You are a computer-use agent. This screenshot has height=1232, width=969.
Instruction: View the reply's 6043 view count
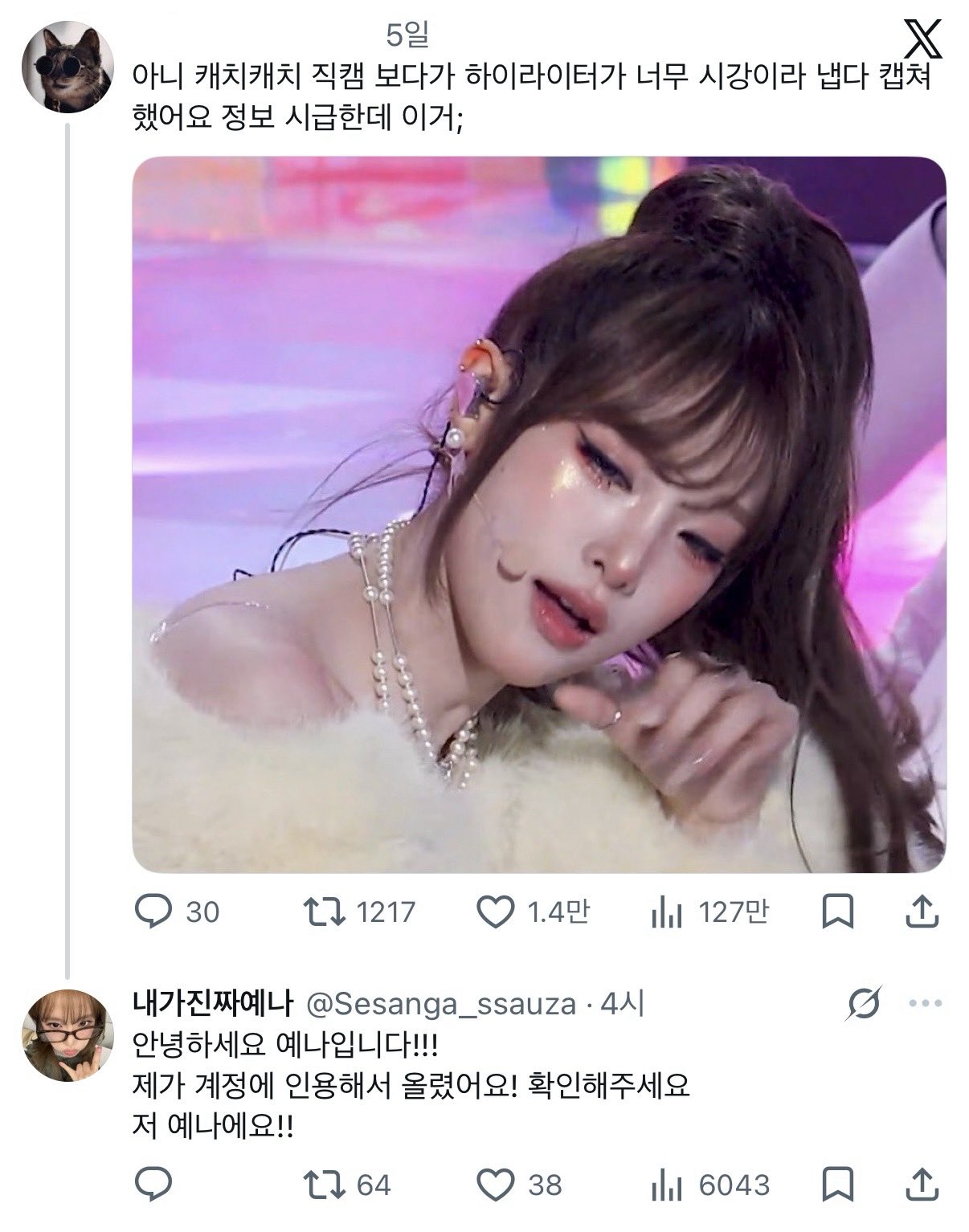[x=667, y=1185]
